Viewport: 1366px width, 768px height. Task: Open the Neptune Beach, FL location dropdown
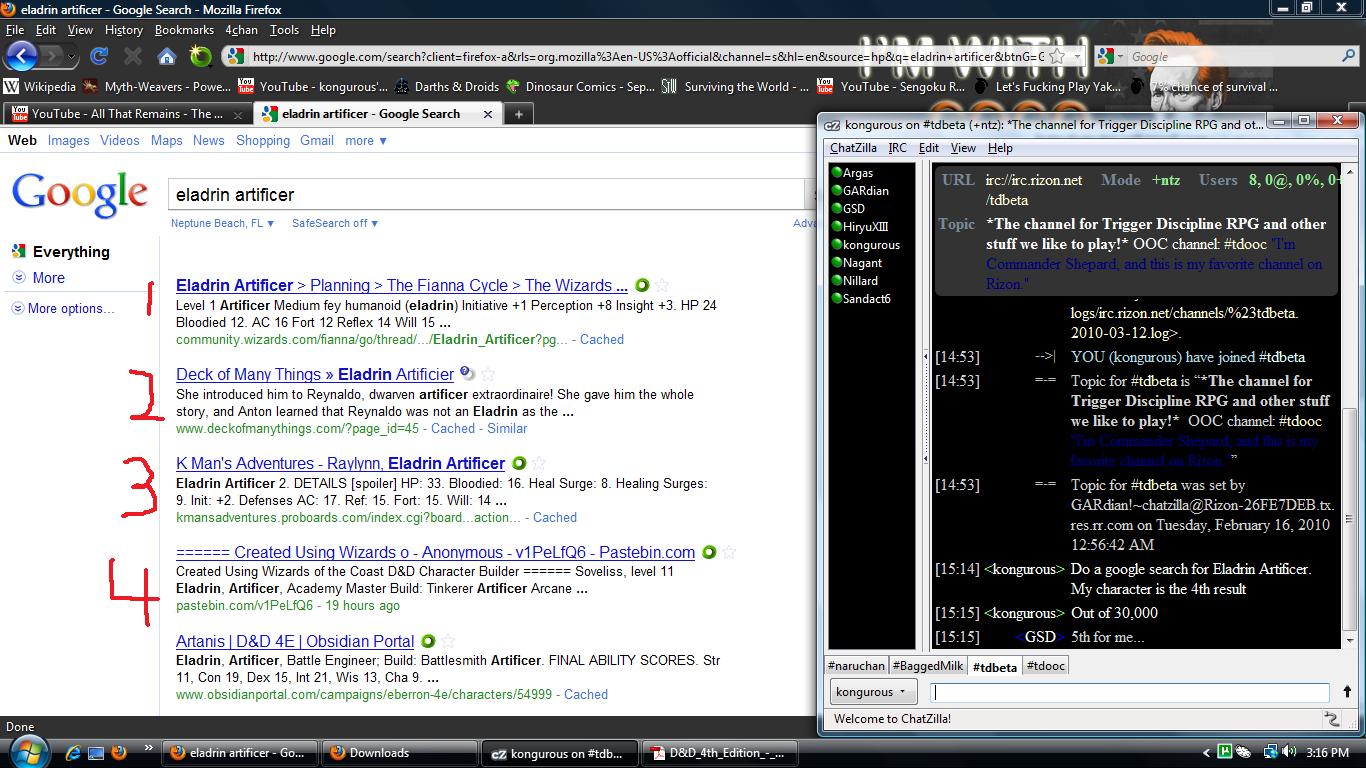click(222, 223)
